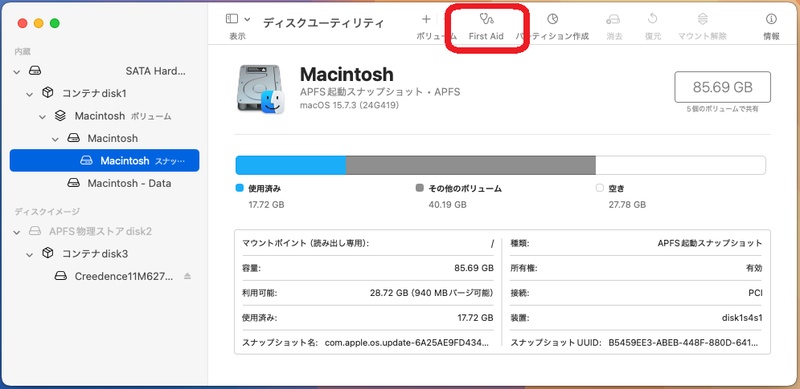
Task: Click the Macintosh volume name heading
Action: (x=346, y=75)
